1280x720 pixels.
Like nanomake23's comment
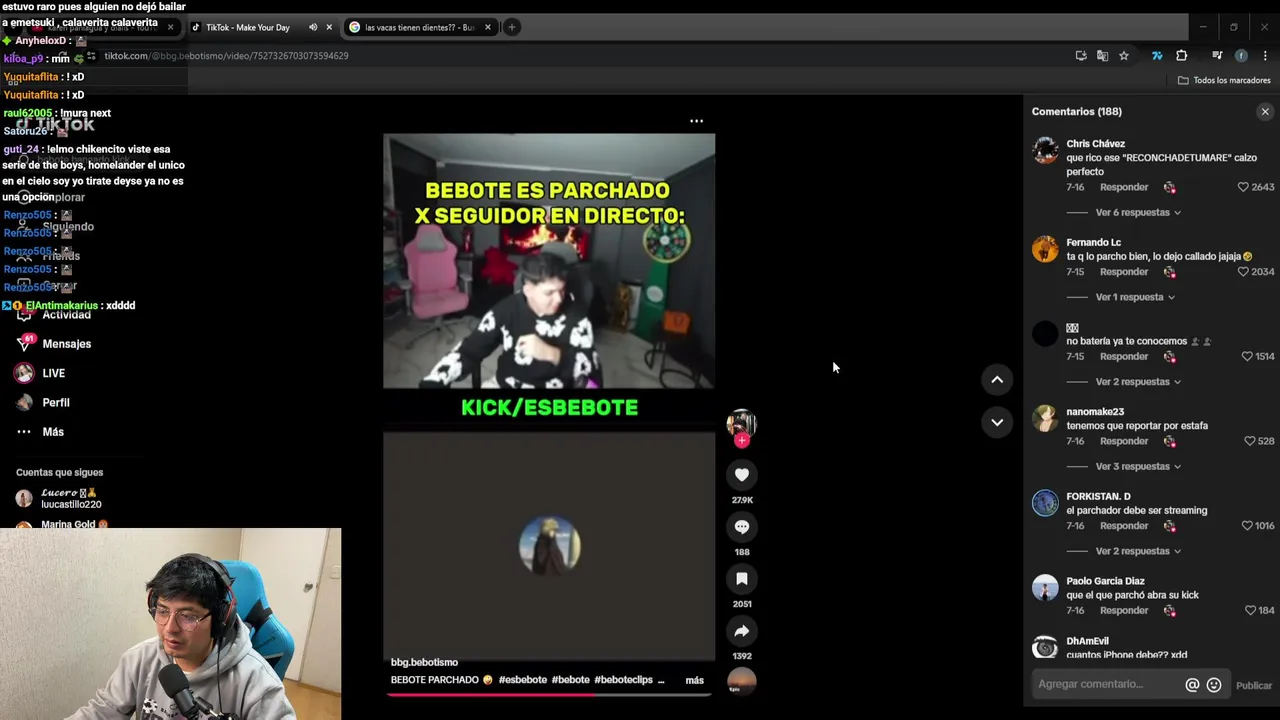click(x=1249, y=441)
